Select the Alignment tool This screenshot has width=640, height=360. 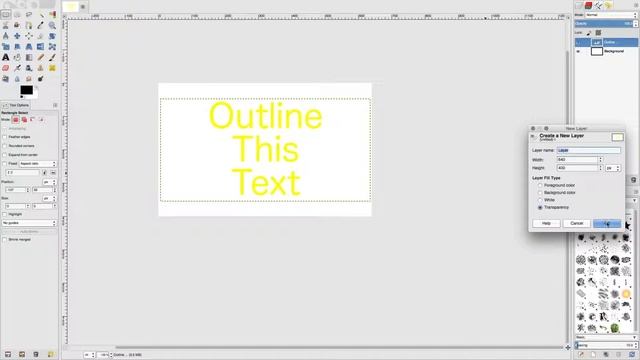29,36
